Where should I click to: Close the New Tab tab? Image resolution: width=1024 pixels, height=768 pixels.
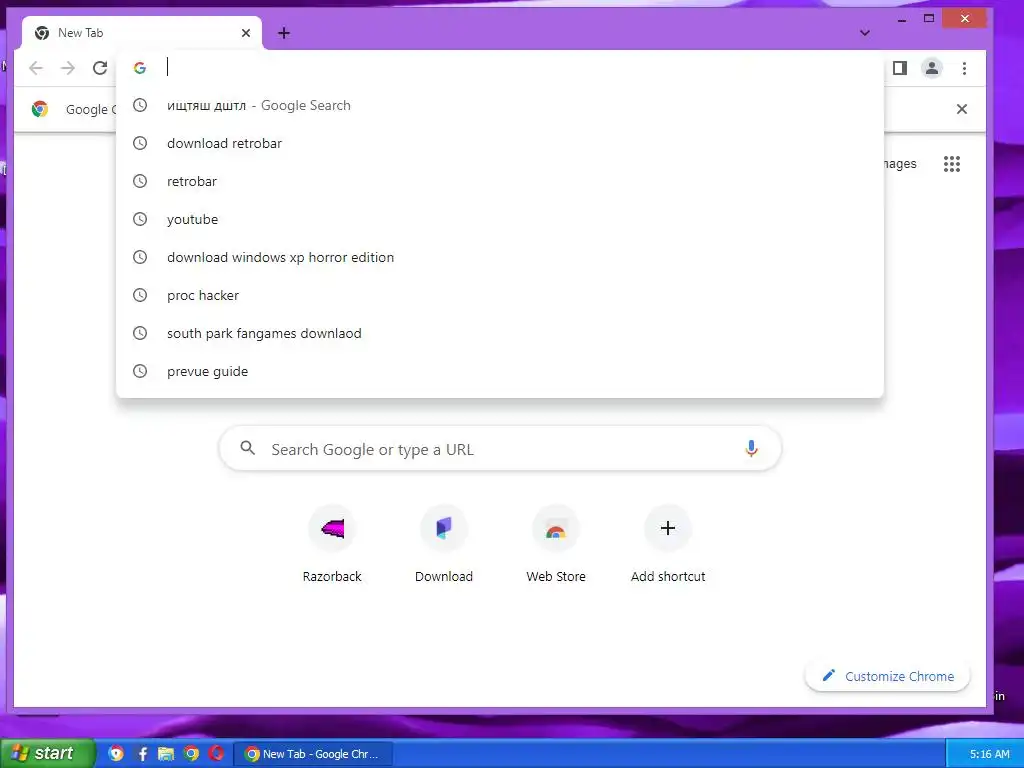(x=246, y=33)
